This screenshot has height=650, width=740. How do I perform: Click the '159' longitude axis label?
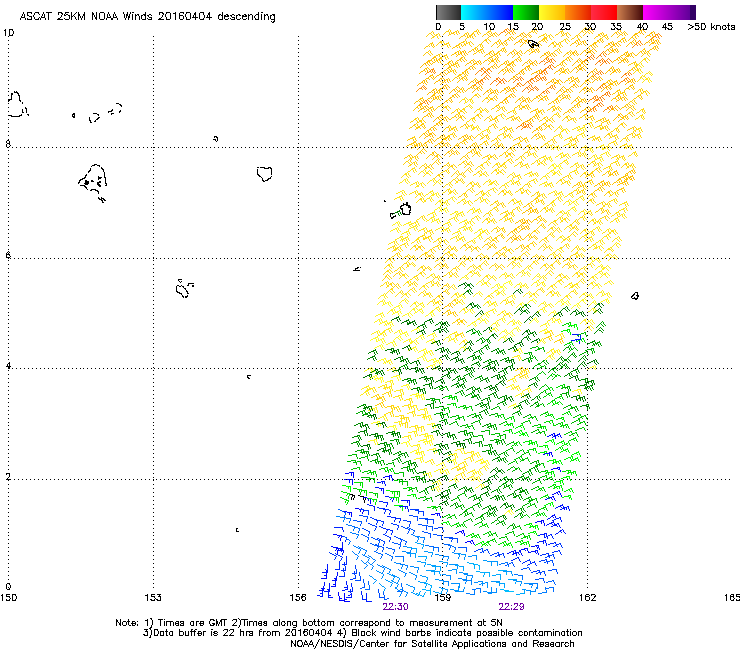442,598
